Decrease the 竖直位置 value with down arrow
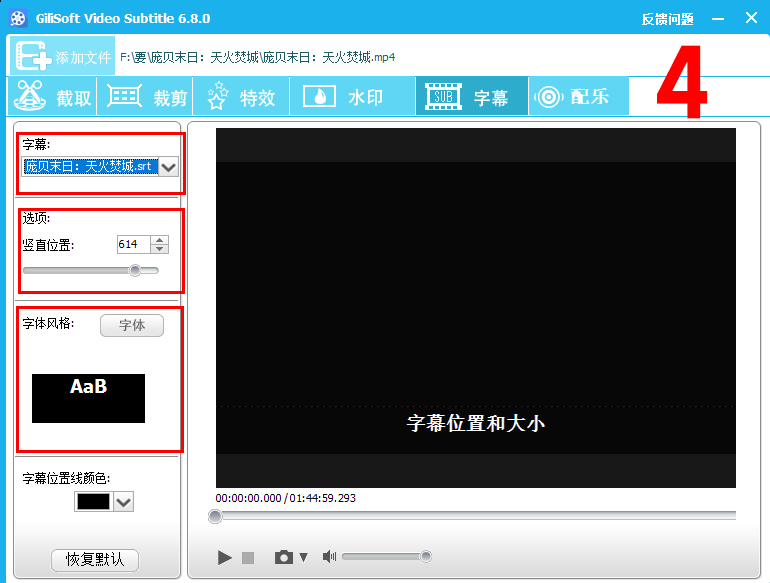 [x=160, y=249]
